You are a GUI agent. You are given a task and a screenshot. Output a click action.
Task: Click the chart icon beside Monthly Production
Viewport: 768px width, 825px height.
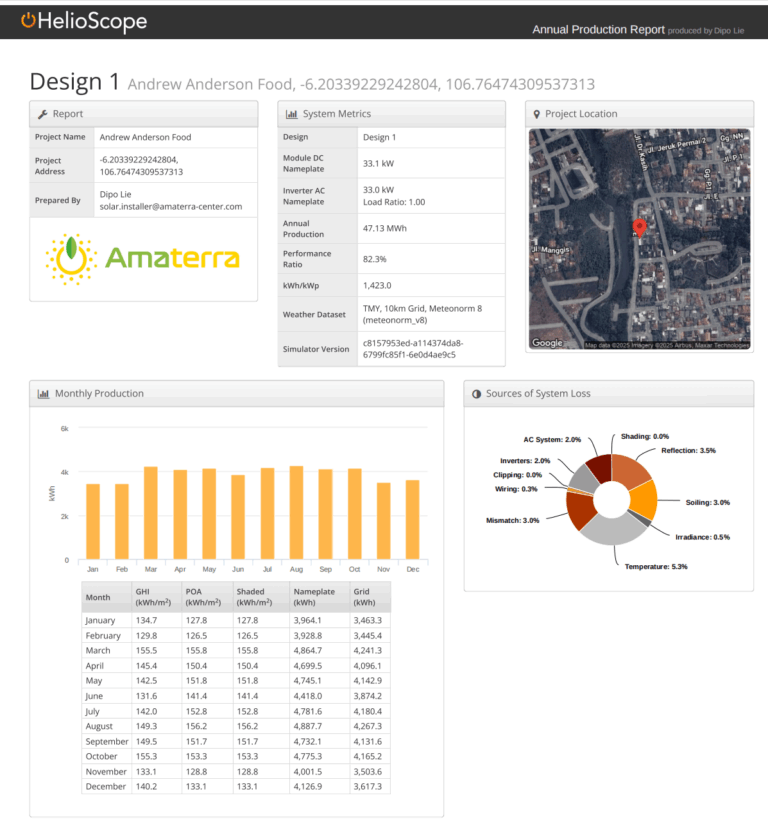(43, 394)
